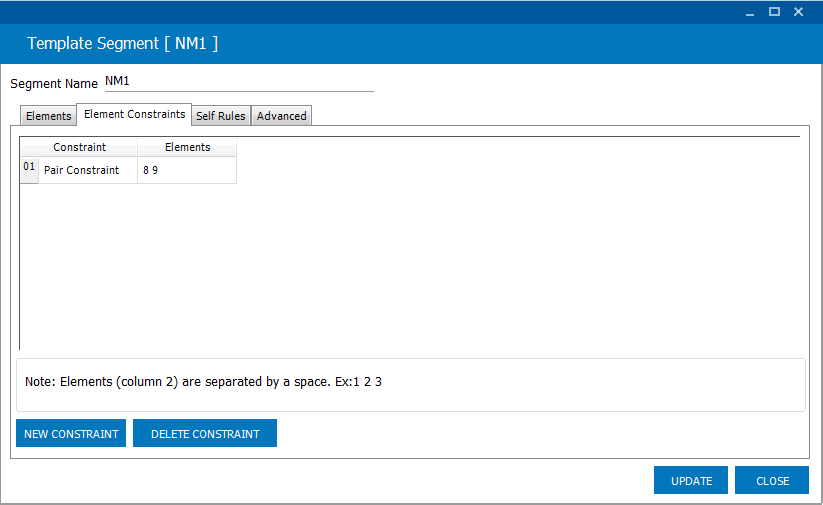Minimize the Template Segment window

[x=750, y=11]
